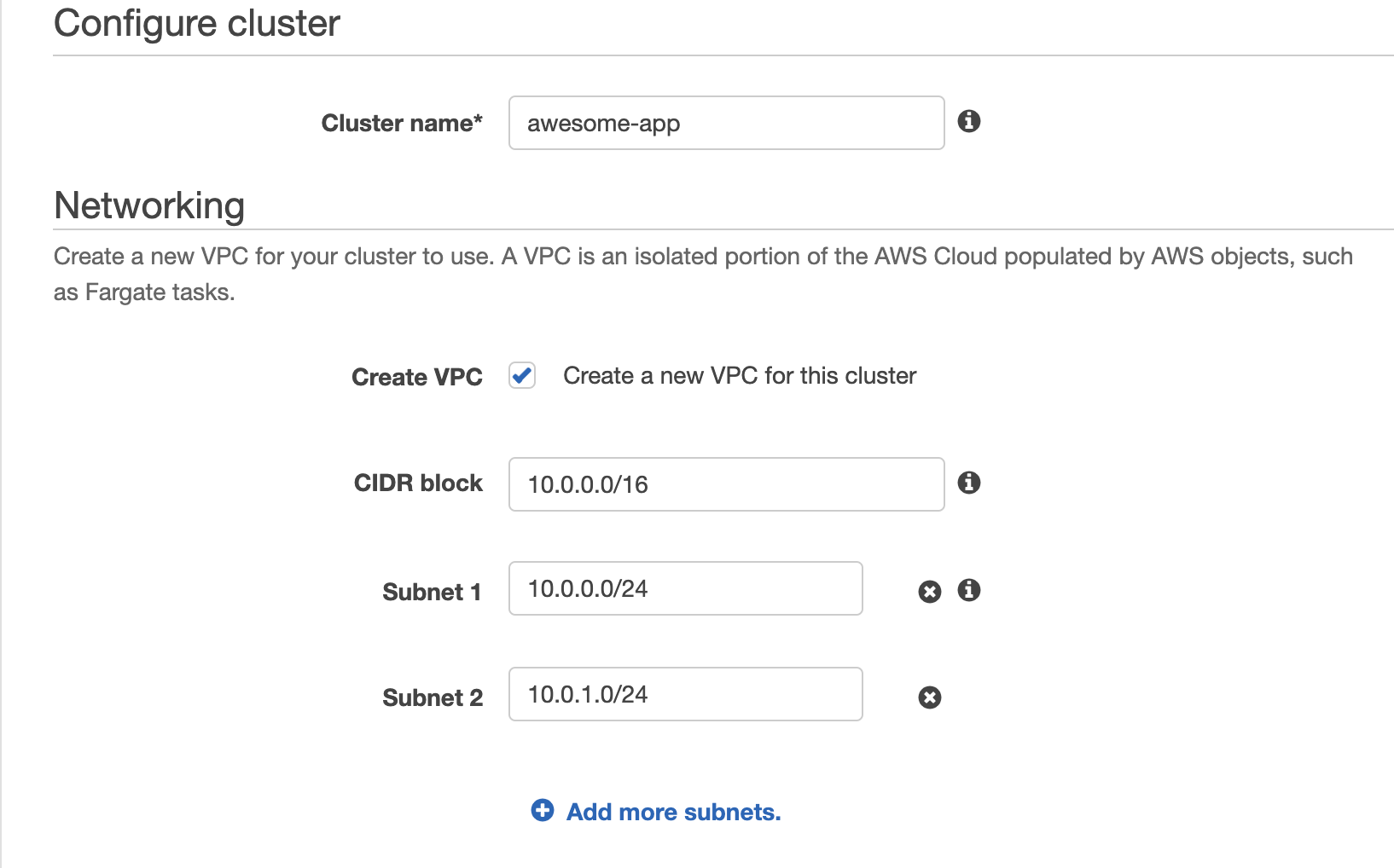
Task: Click the info icon next to Subnet 1
Action: click(969, 590)
